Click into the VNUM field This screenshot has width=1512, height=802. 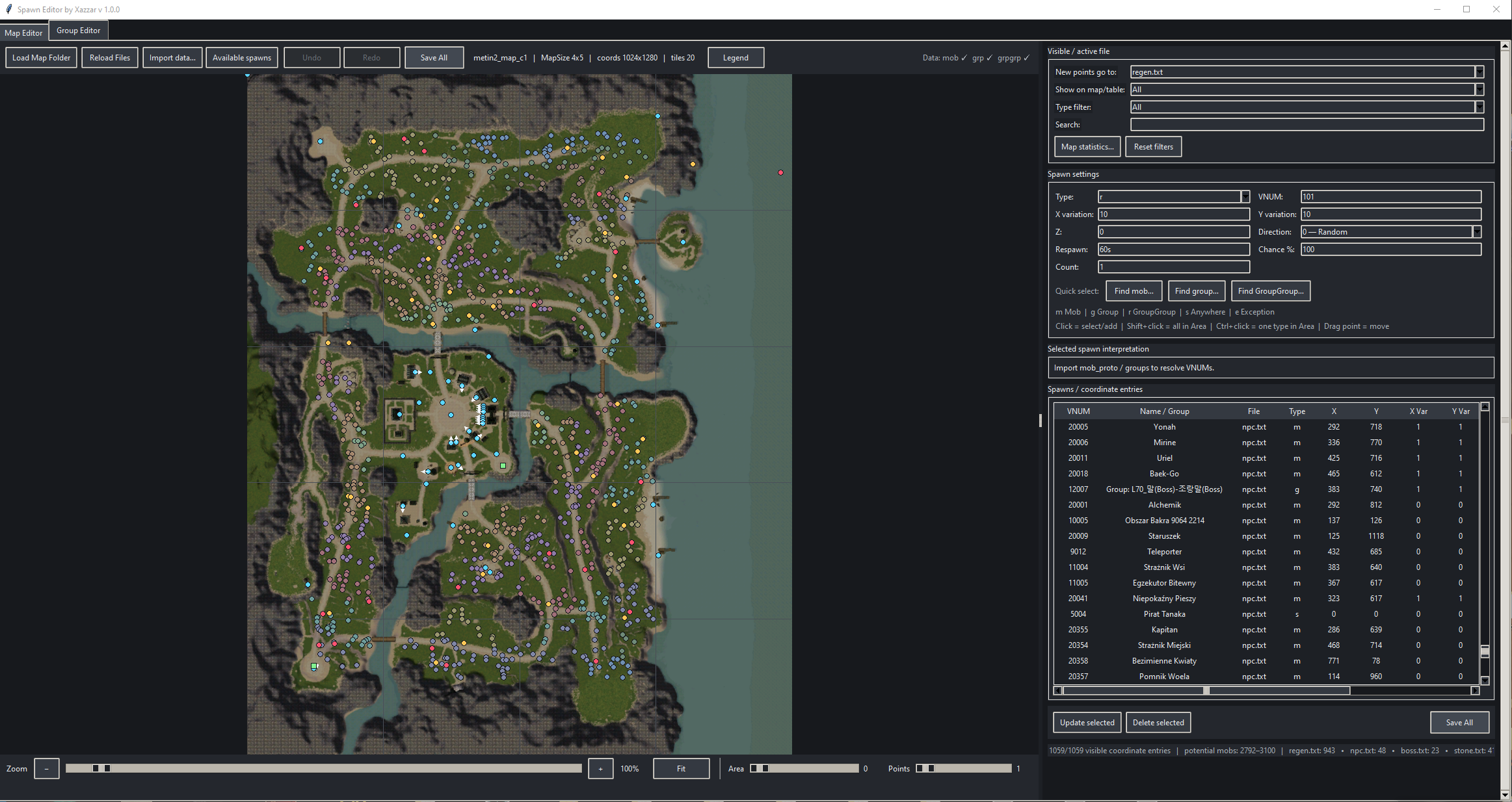coord(1391,197)
